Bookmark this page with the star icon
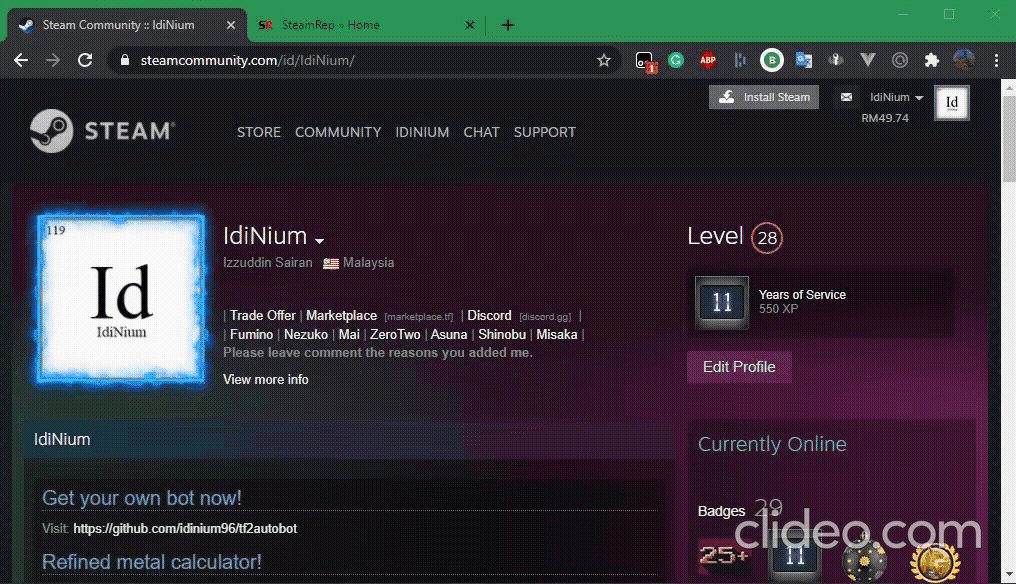1016x584 pixels. pos(604,60)
